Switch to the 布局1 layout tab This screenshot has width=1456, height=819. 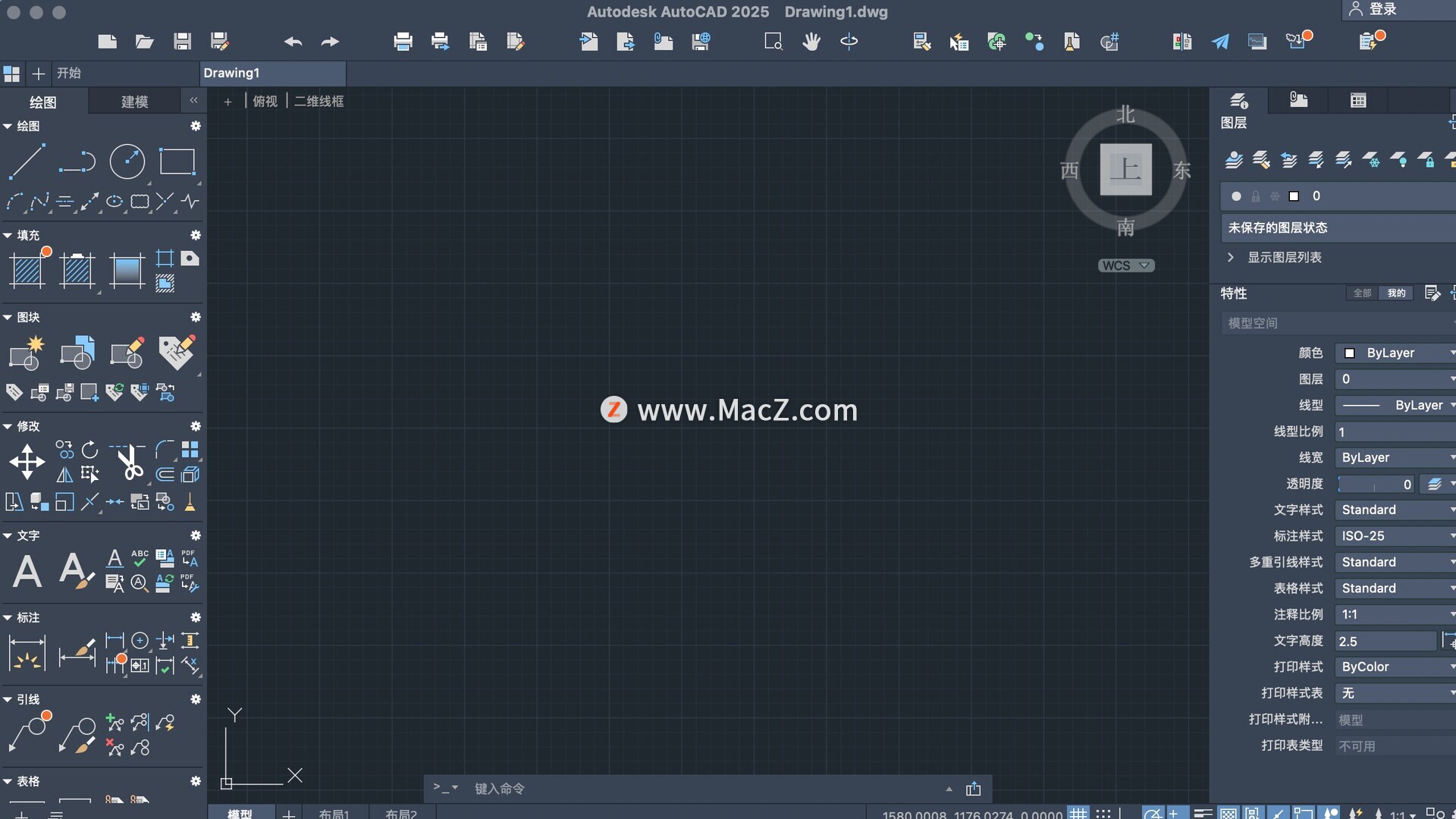(x=334, y=813)
